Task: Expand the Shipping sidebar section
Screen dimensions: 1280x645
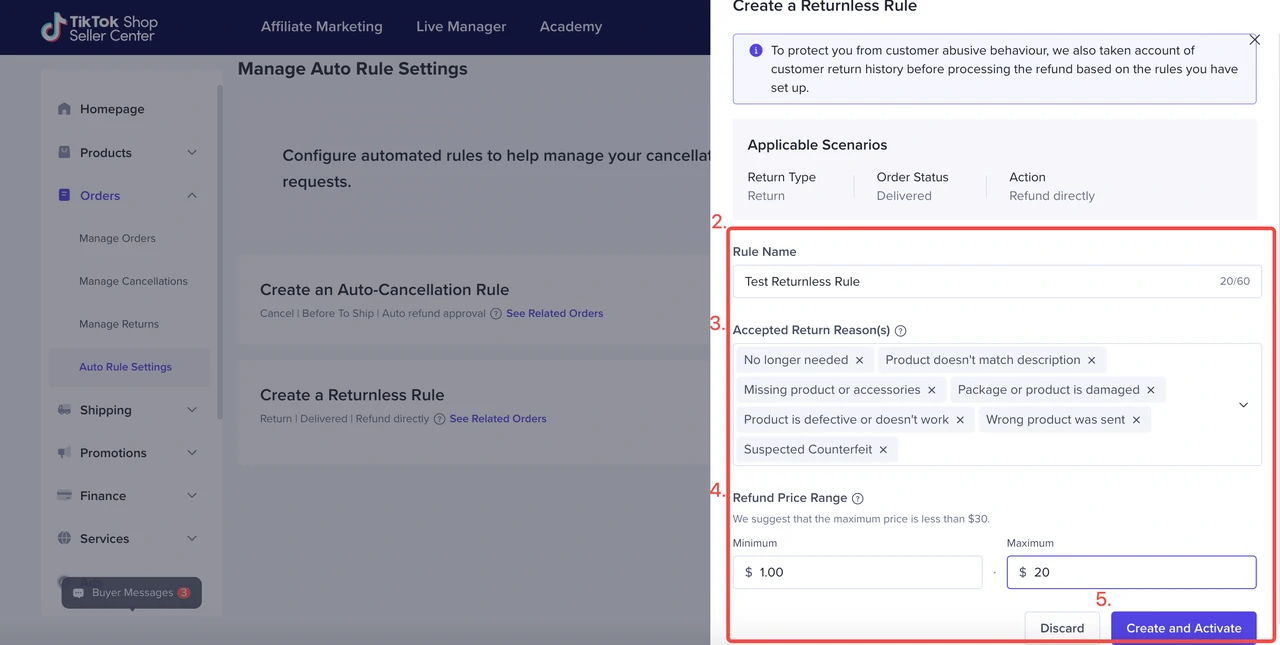Action: pos(192,410)
